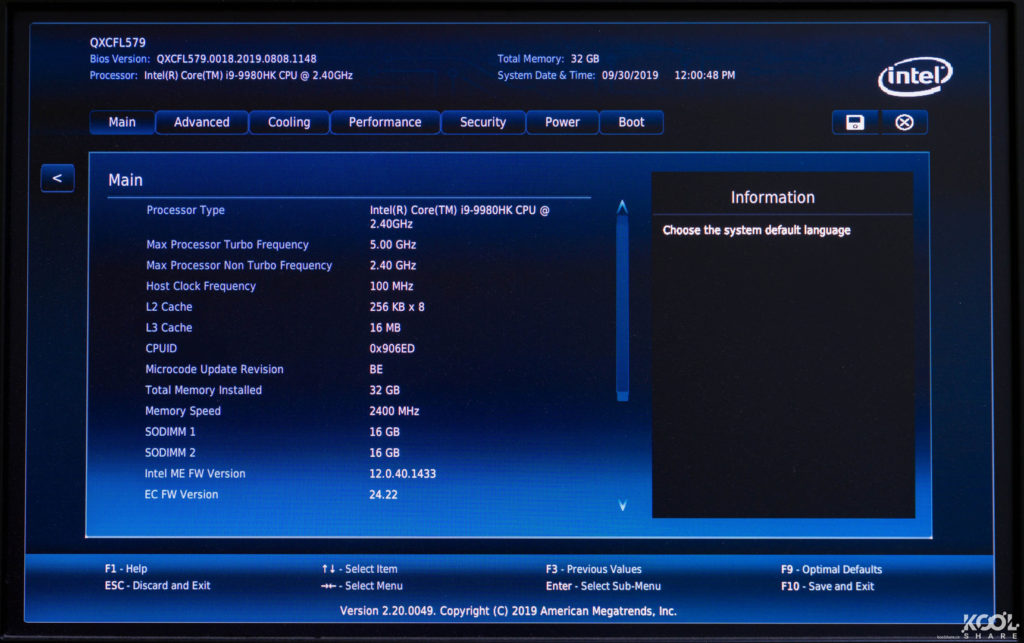Click Enter - Select Sub-Menu hint
The width and height of the screenshot is (1024, 643).
coord(603,586)
